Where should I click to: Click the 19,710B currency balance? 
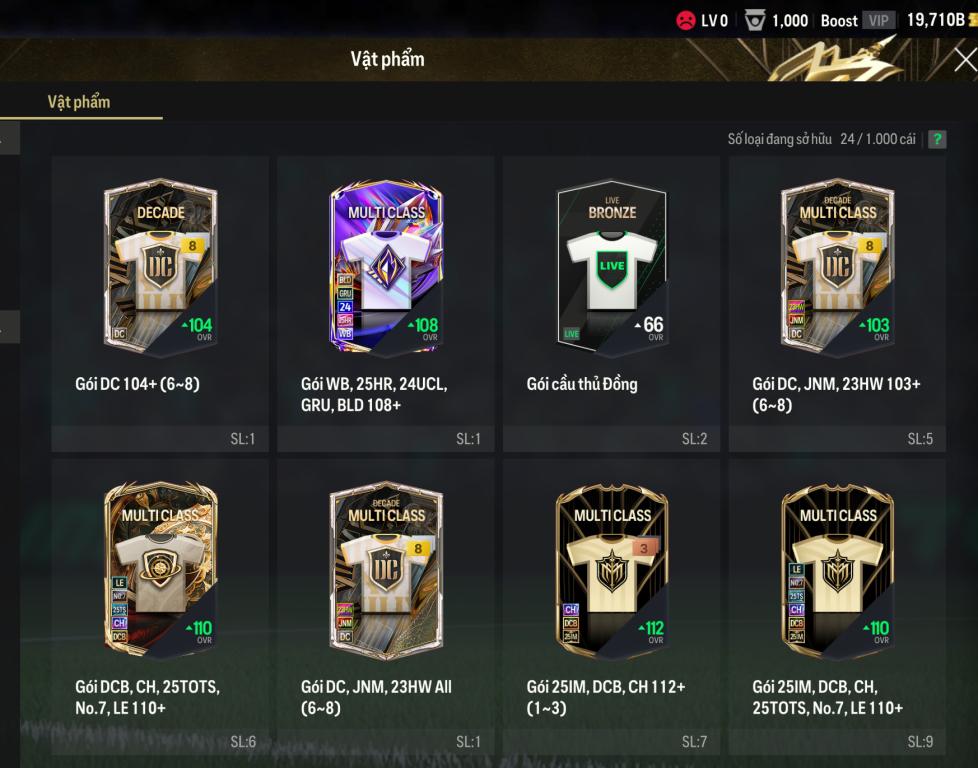click(936, 20)
